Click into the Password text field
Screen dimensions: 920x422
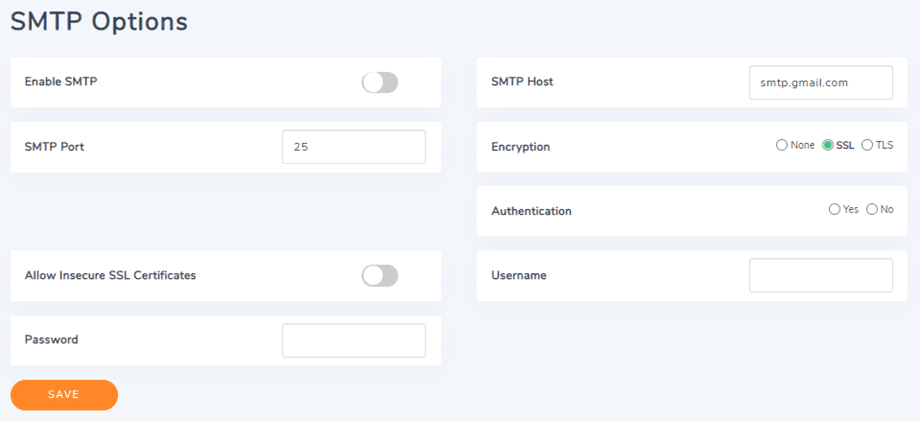tap(354, 340)
